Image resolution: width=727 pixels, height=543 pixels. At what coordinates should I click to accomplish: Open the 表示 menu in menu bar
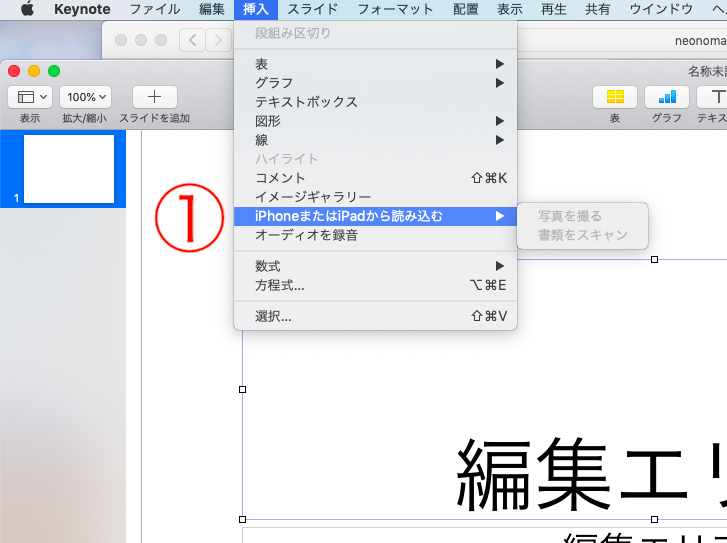pyautogui.click(x=510, y=9)
